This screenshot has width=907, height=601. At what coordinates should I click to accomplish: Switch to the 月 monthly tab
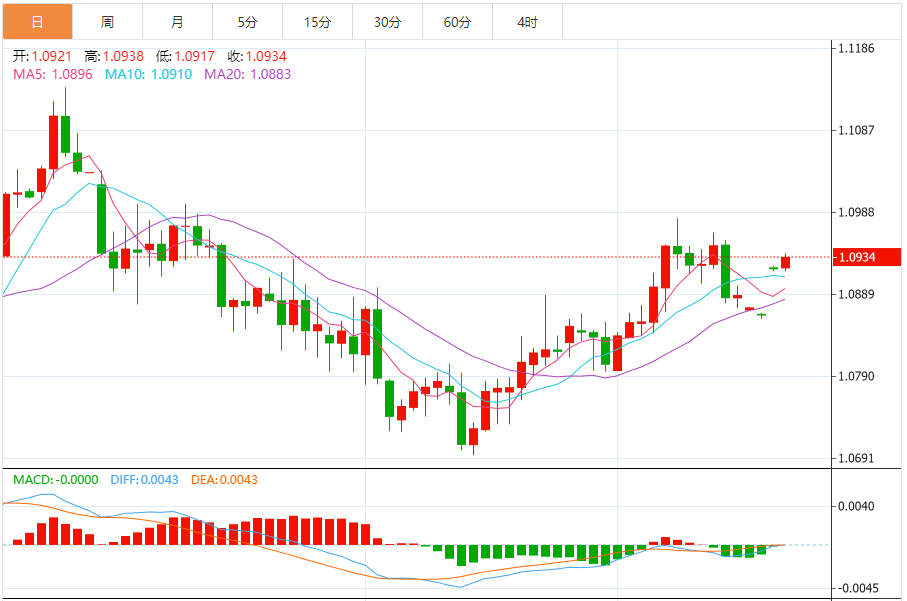(x=178, y=22)
